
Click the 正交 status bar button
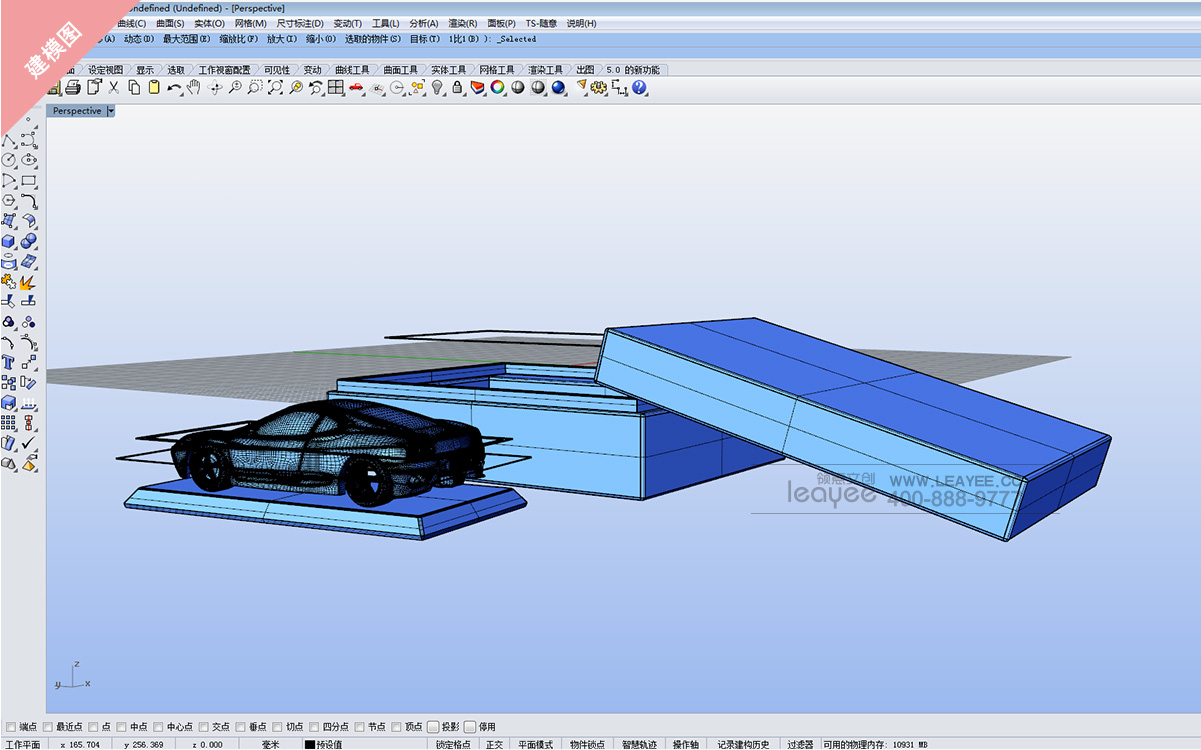pos(494,744)
